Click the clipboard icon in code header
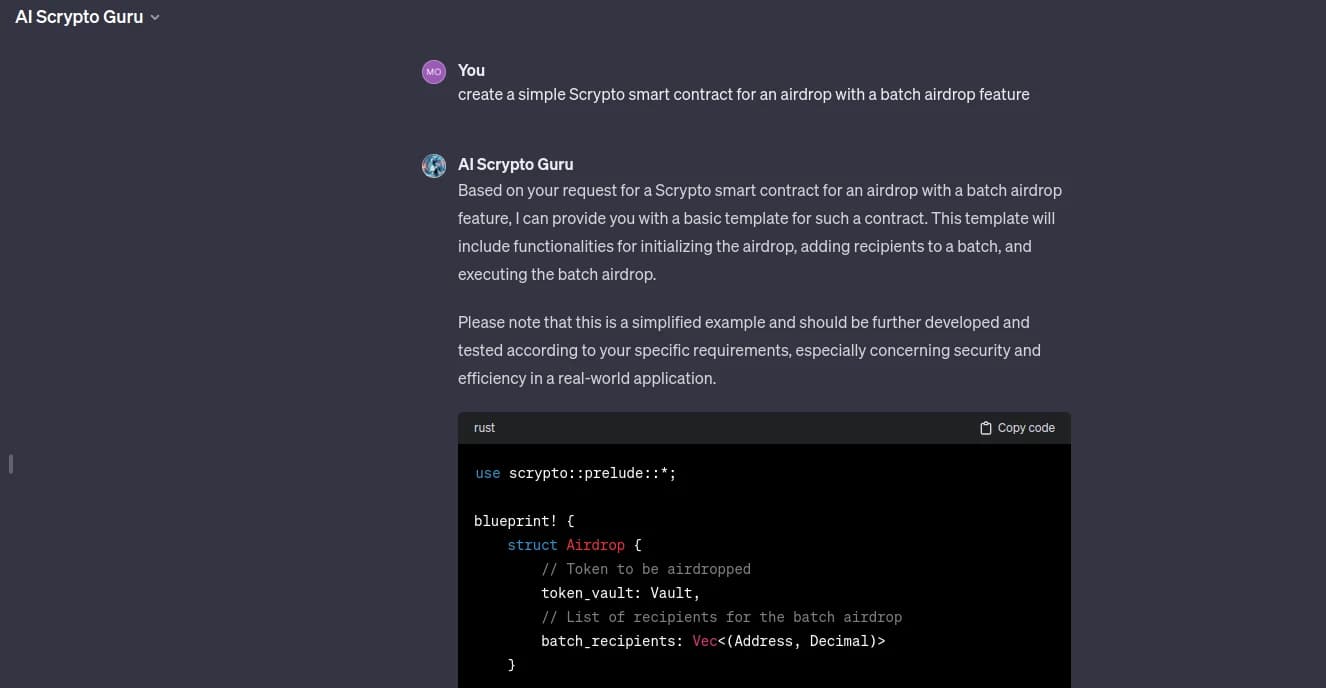This screenshot has width=1326, height=688. (986, 428)
